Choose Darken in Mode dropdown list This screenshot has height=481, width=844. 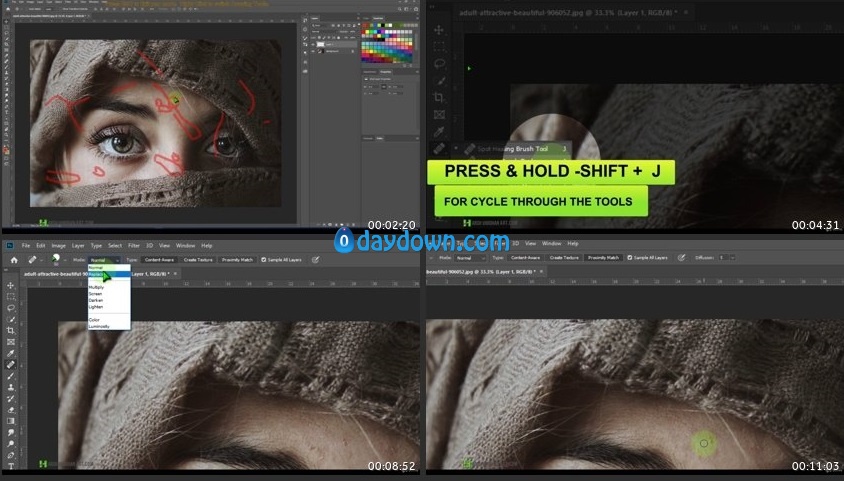click(x=109, y=300)
